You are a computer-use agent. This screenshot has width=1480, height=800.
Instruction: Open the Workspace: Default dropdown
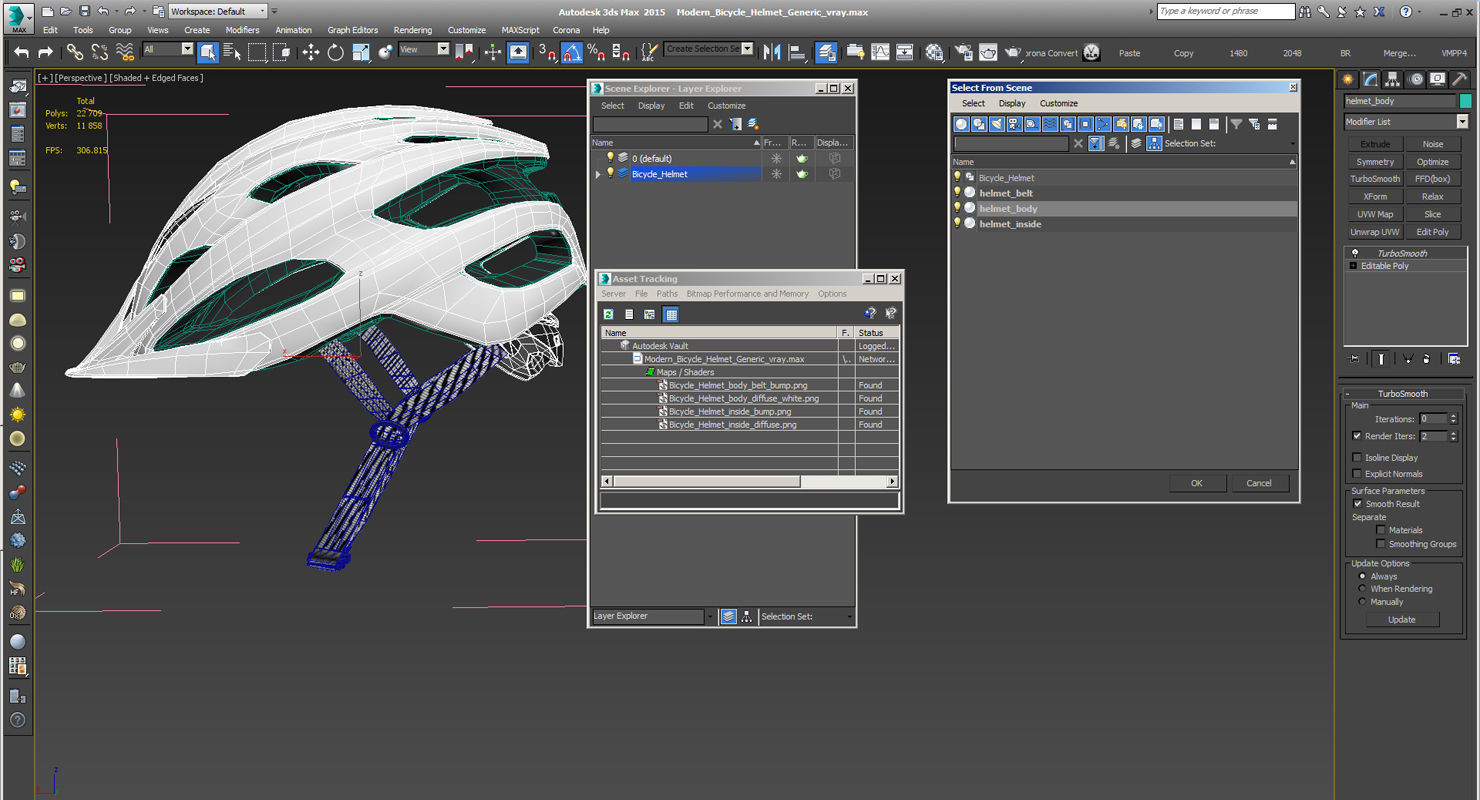tap(217, 11)
